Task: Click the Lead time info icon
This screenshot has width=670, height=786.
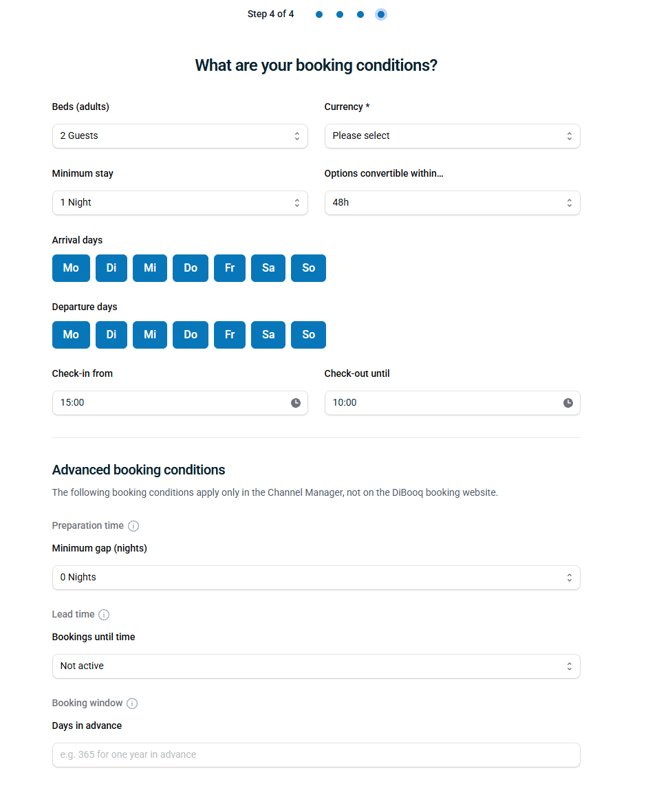Action: 104,615
